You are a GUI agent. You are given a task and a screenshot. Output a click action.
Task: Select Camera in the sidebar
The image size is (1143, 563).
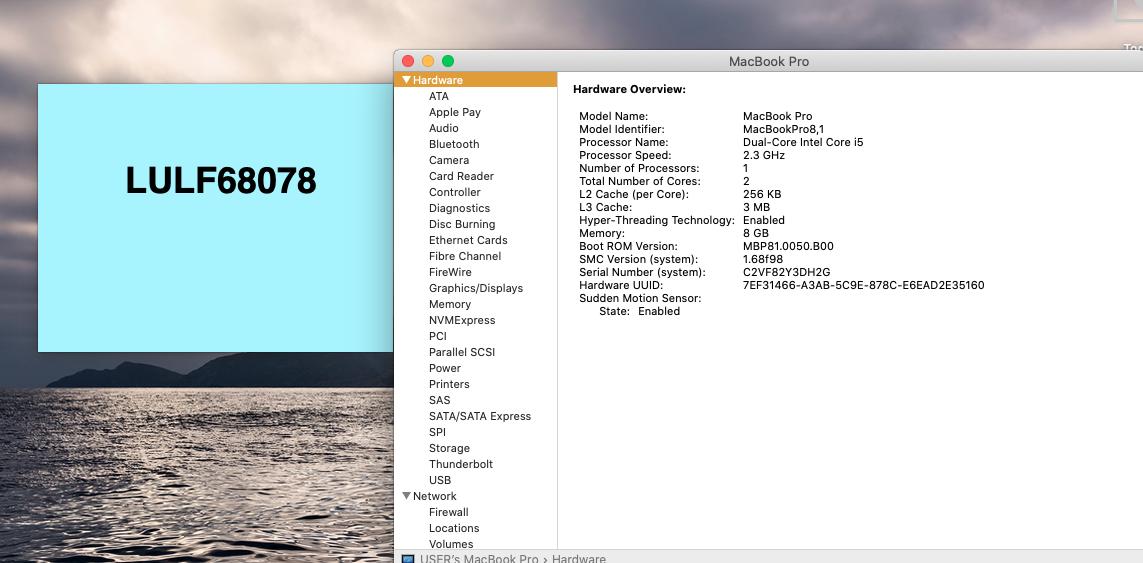[x=449, y=160]
